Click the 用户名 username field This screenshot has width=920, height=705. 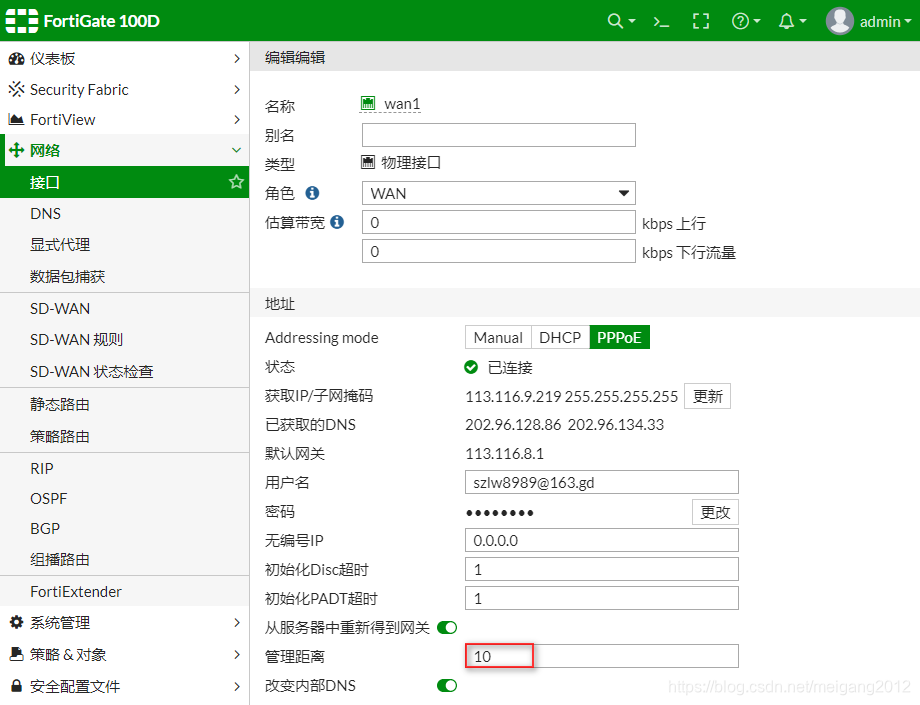(601, 482)
